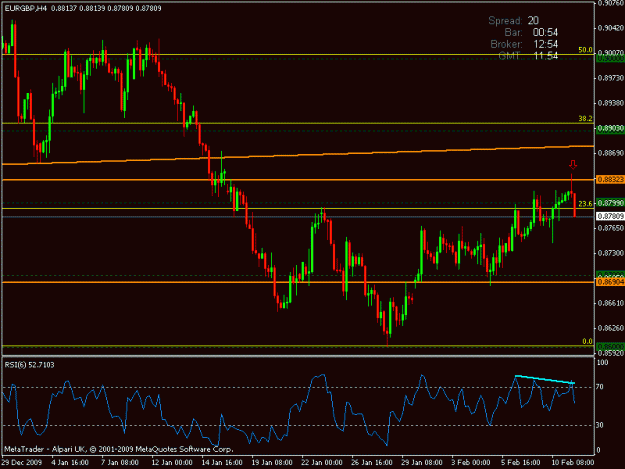Image resolution: width=625 pixels, height=469 pixels.
Task: Click the 38.2 Fibonacci level label
Action: (x=585, y=118)
